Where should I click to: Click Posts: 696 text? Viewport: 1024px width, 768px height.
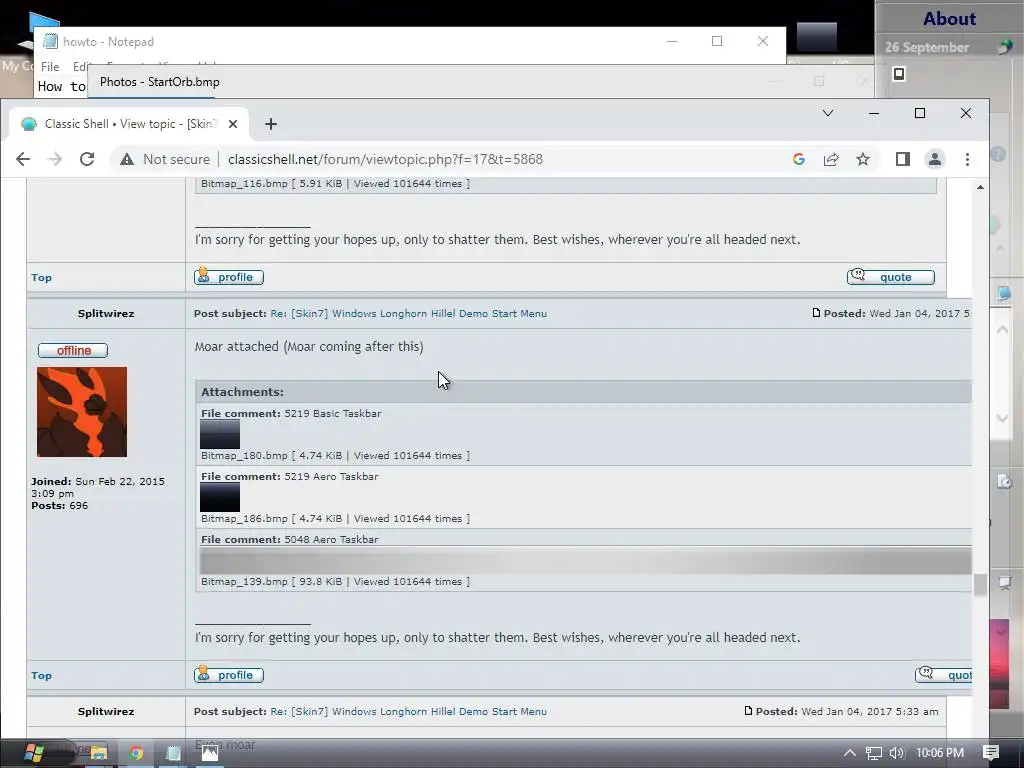59,505
